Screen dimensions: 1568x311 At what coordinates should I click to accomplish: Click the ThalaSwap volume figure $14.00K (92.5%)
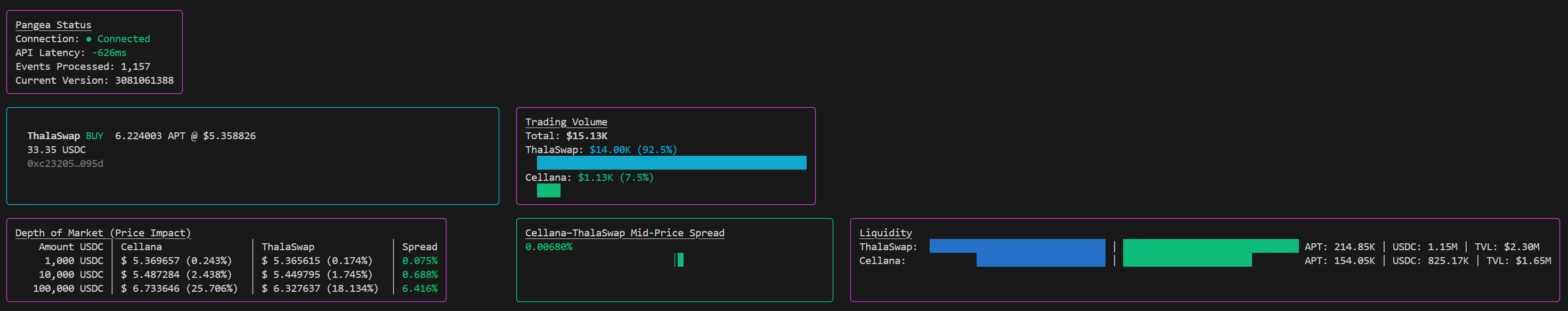[x=632, y=150]
